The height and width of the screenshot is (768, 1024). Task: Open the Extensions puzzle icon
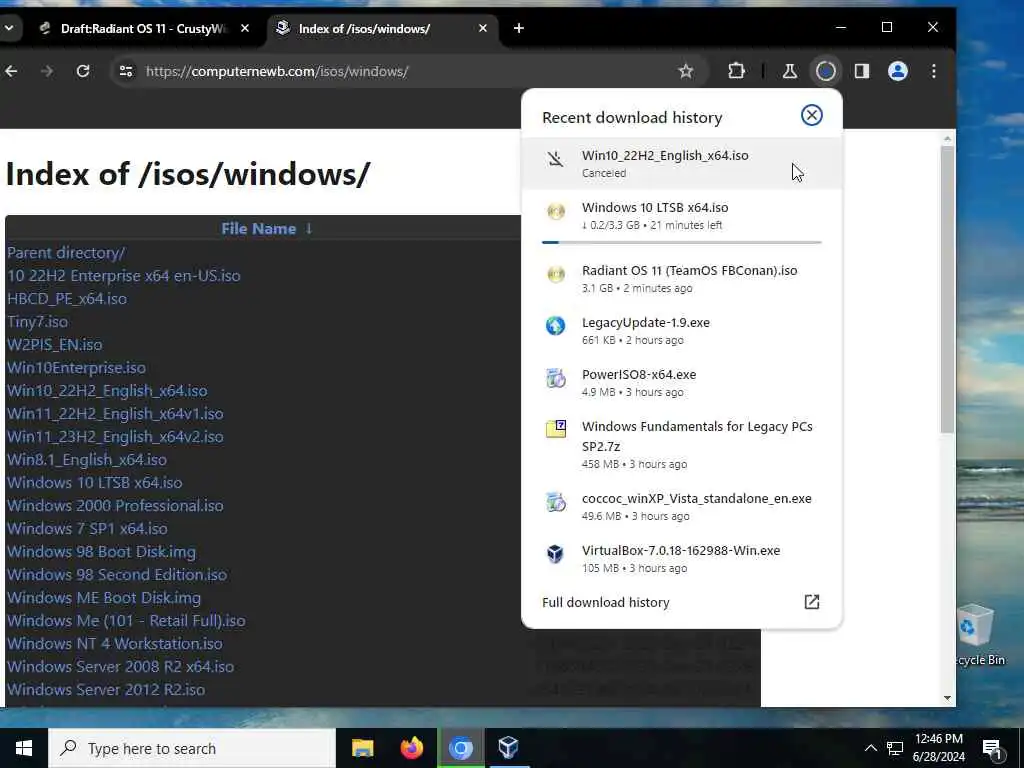coord(737,71)
